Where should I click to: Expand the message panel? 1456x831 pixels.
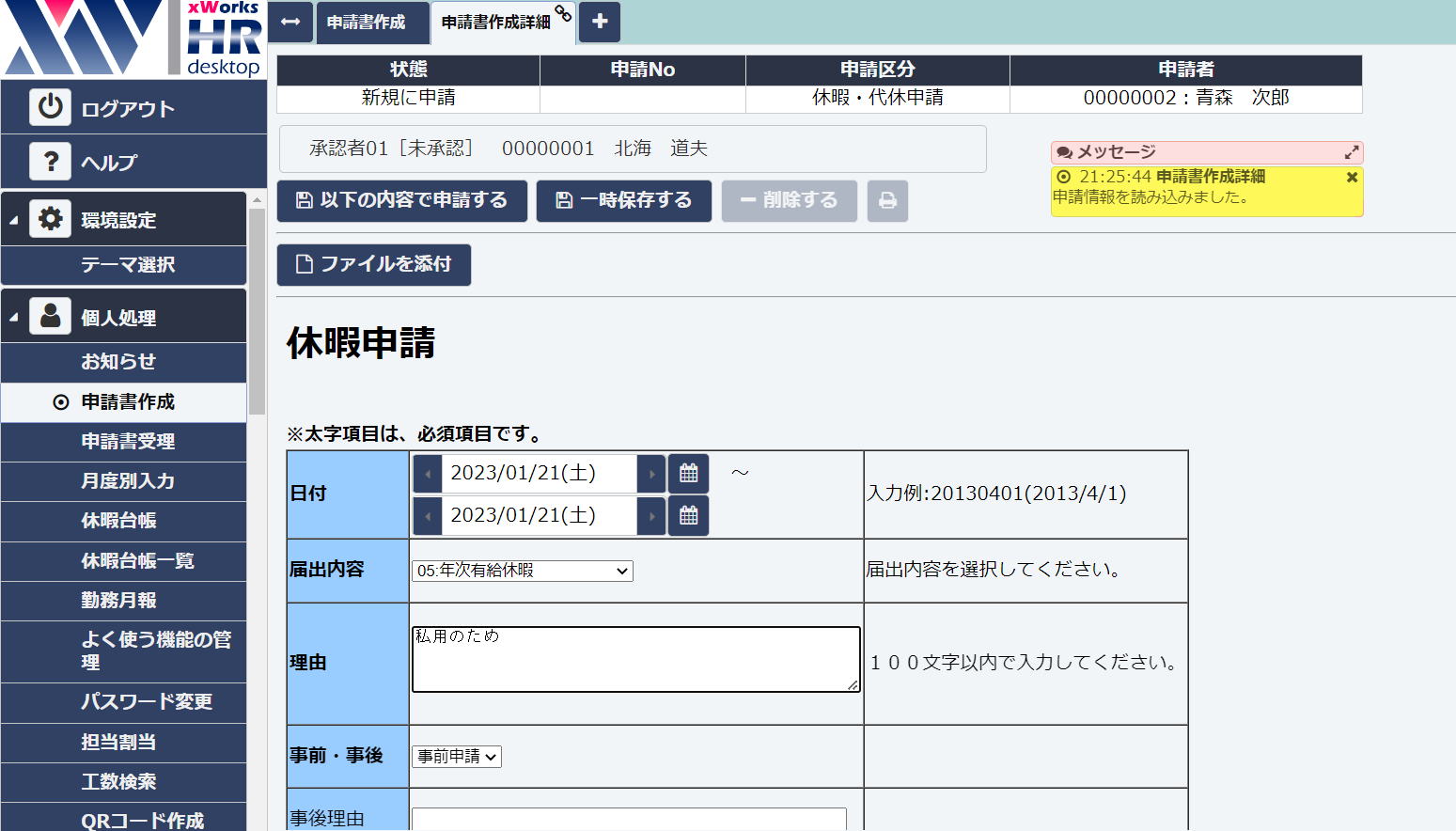click(1352, 152)
